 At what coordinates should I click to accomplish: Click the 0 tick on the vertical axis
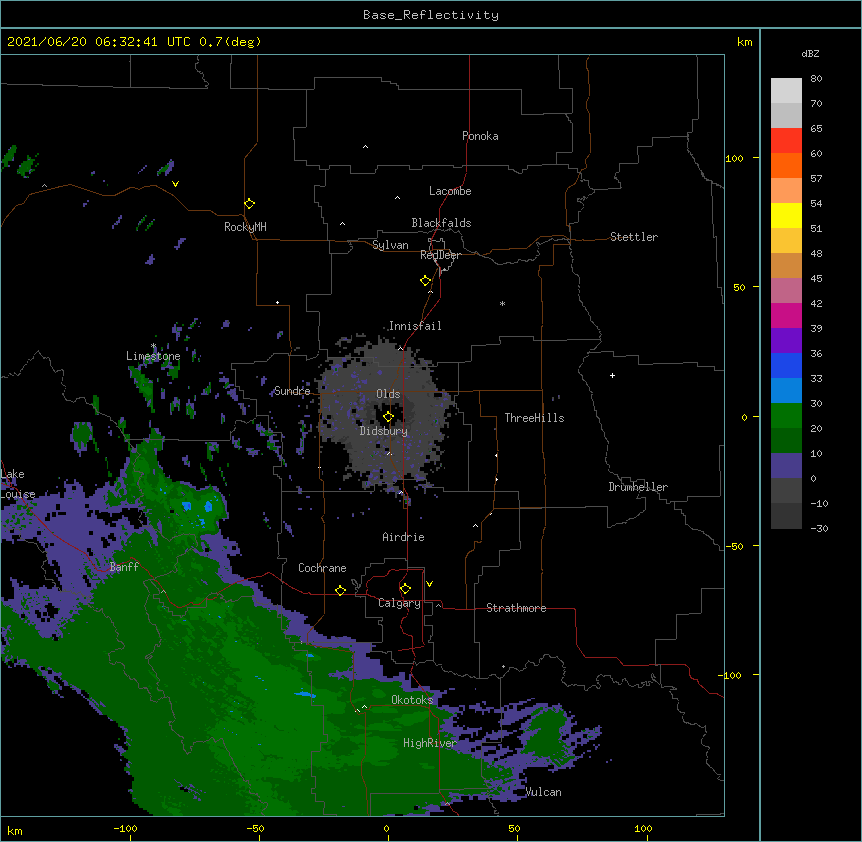(744, 417)
